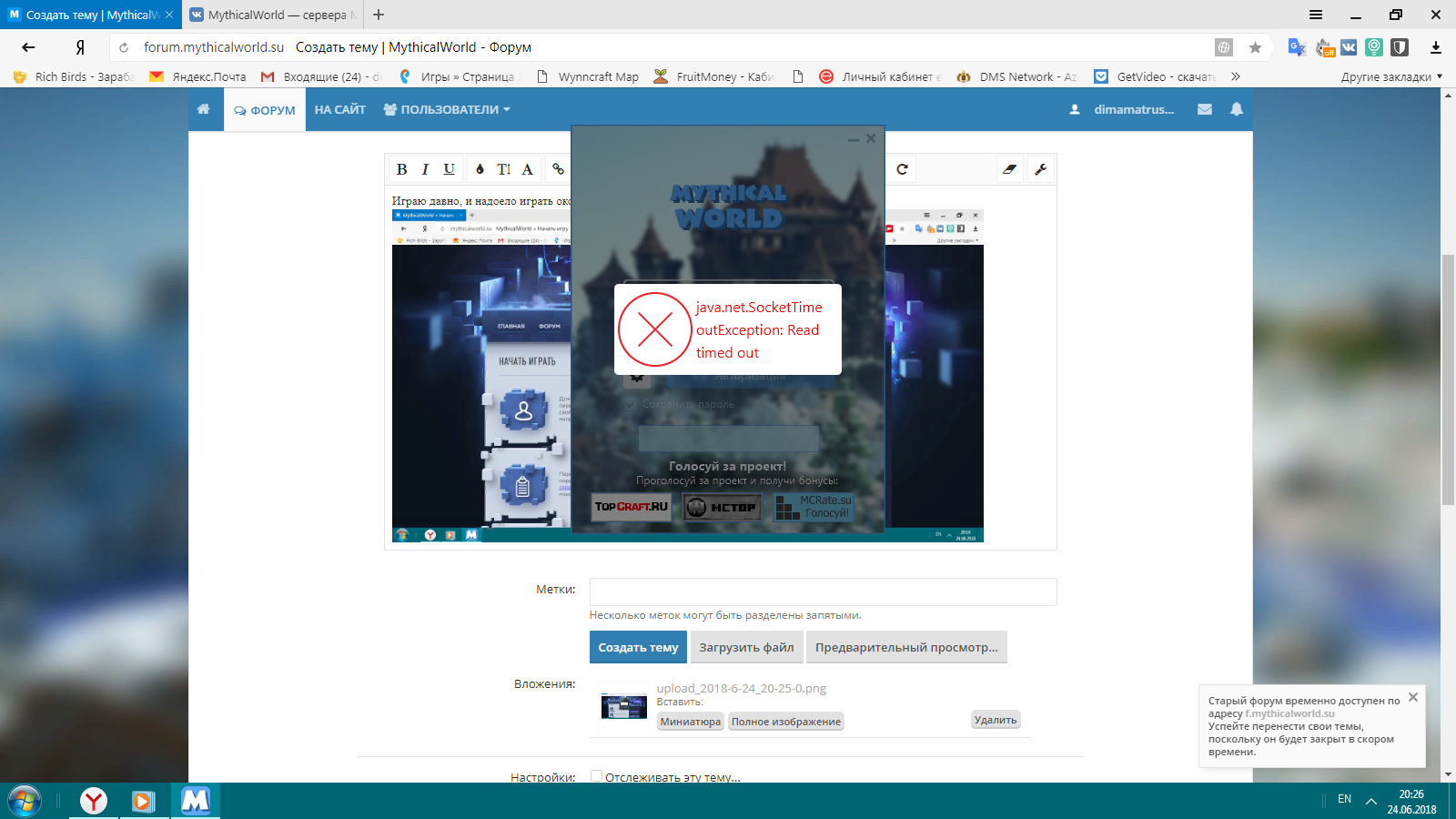Click the Метки tags input field

(823, 591)
